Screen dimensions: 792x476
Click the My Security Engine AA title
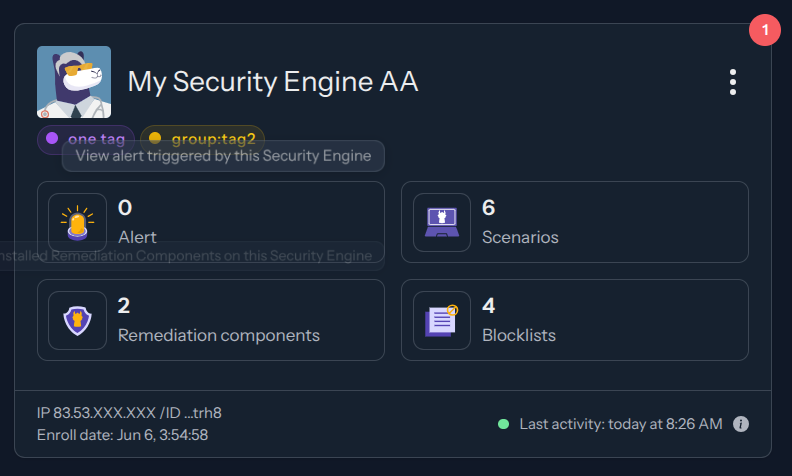click(x=273, y=83)
